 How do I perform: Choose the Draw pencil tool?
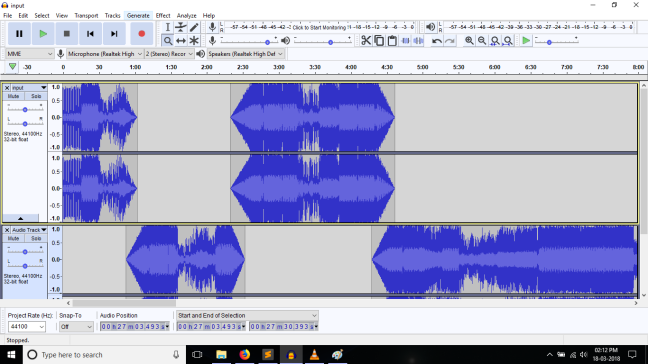(194, 27)
